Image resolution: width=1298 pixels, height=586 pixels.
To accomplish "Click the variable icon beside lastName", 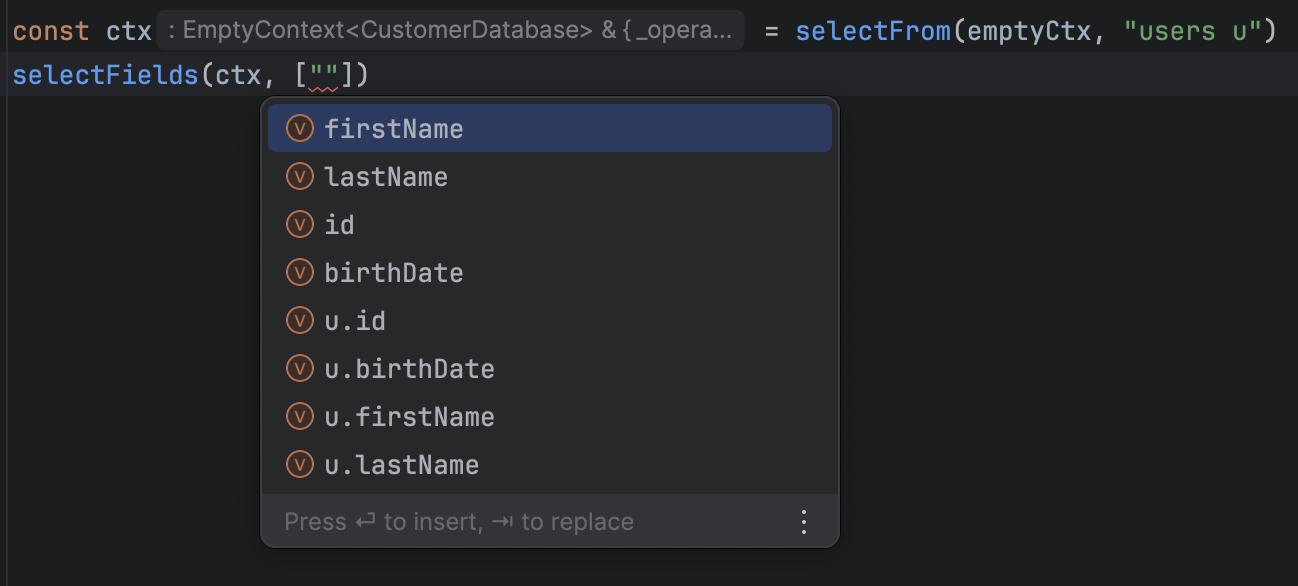I will [x=300, y=177].
